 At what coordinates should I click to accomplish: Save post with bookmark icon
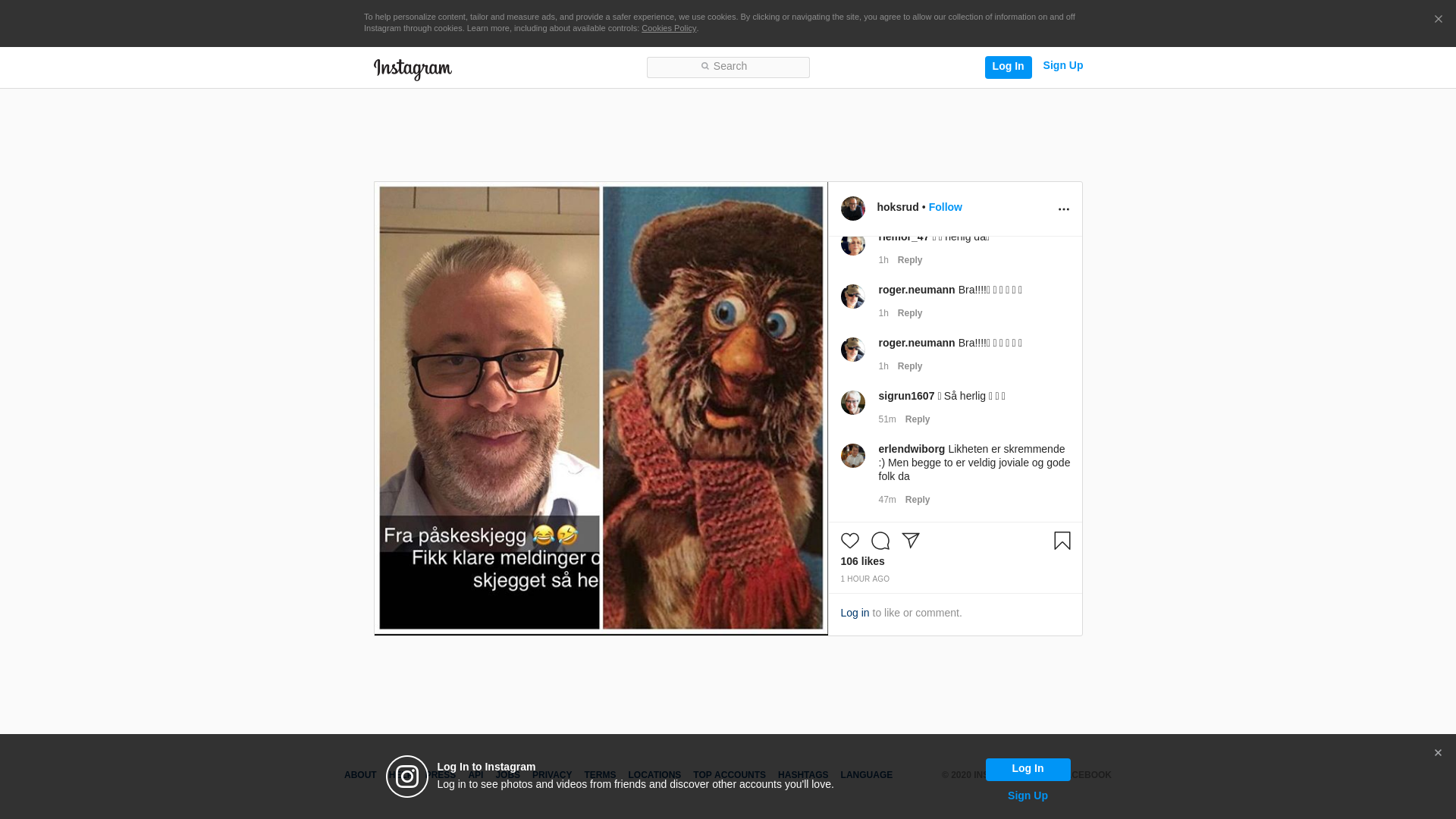pos(1062,541)
